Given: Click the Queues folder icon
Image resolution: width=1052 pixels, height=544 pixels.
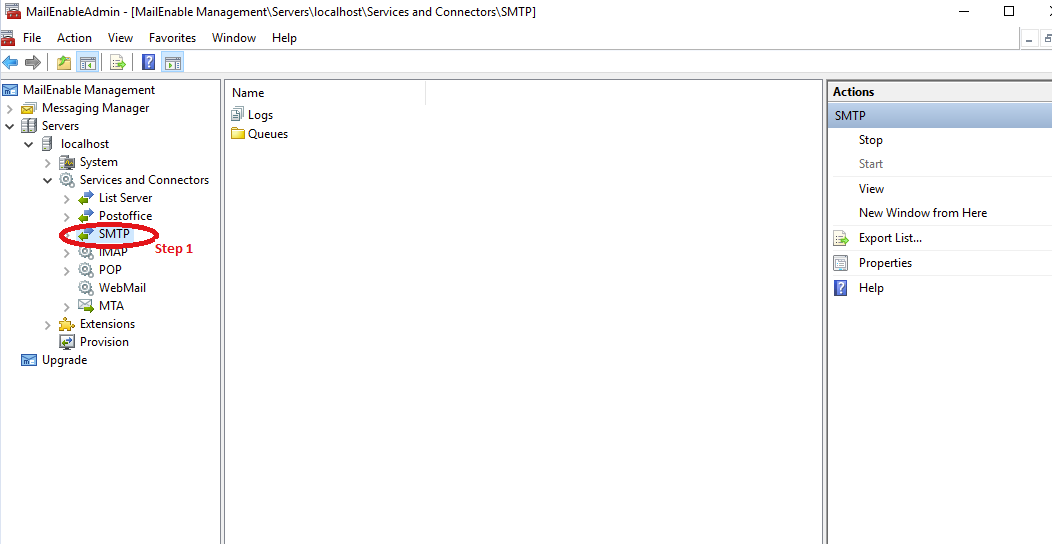Looking at the screenshot, I should (238, 133).
